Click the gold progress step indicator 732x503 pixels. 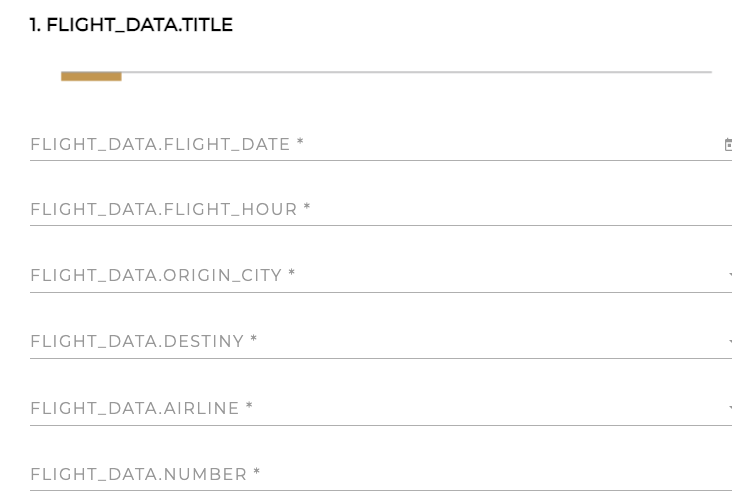pos(91,76)
